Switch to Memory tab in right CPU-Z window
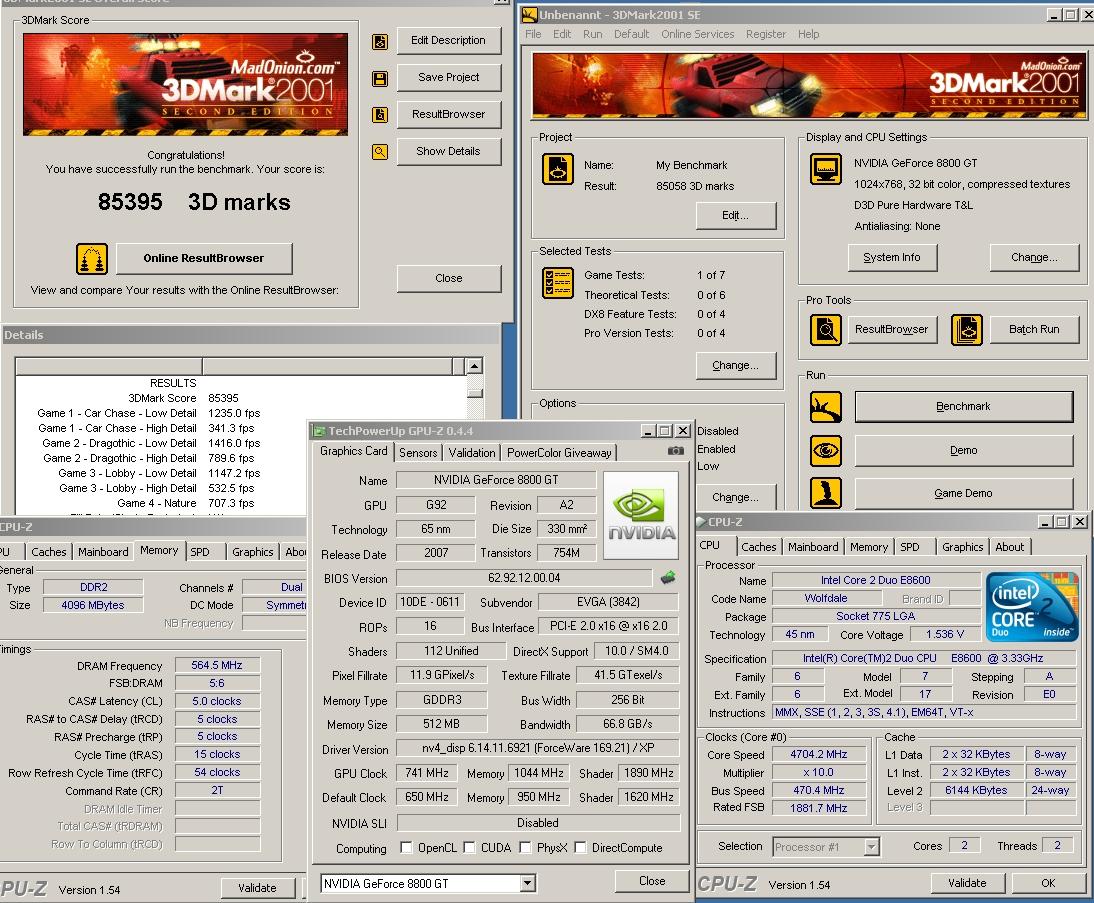The image size is (1094, 903). tap(869, 547)
